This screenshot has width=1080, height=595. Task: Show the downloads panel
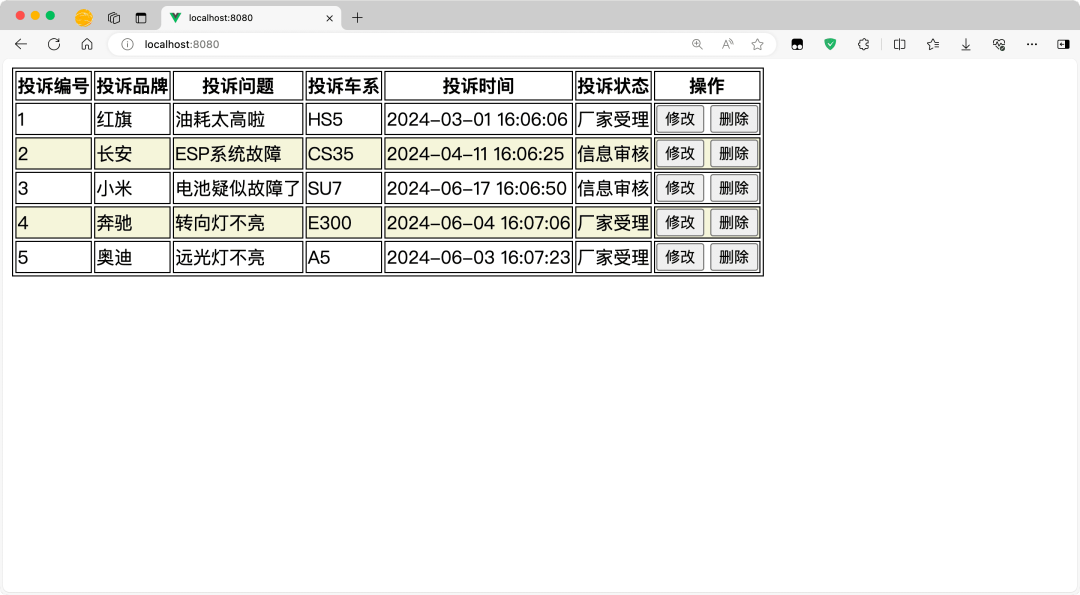[966, 44]
